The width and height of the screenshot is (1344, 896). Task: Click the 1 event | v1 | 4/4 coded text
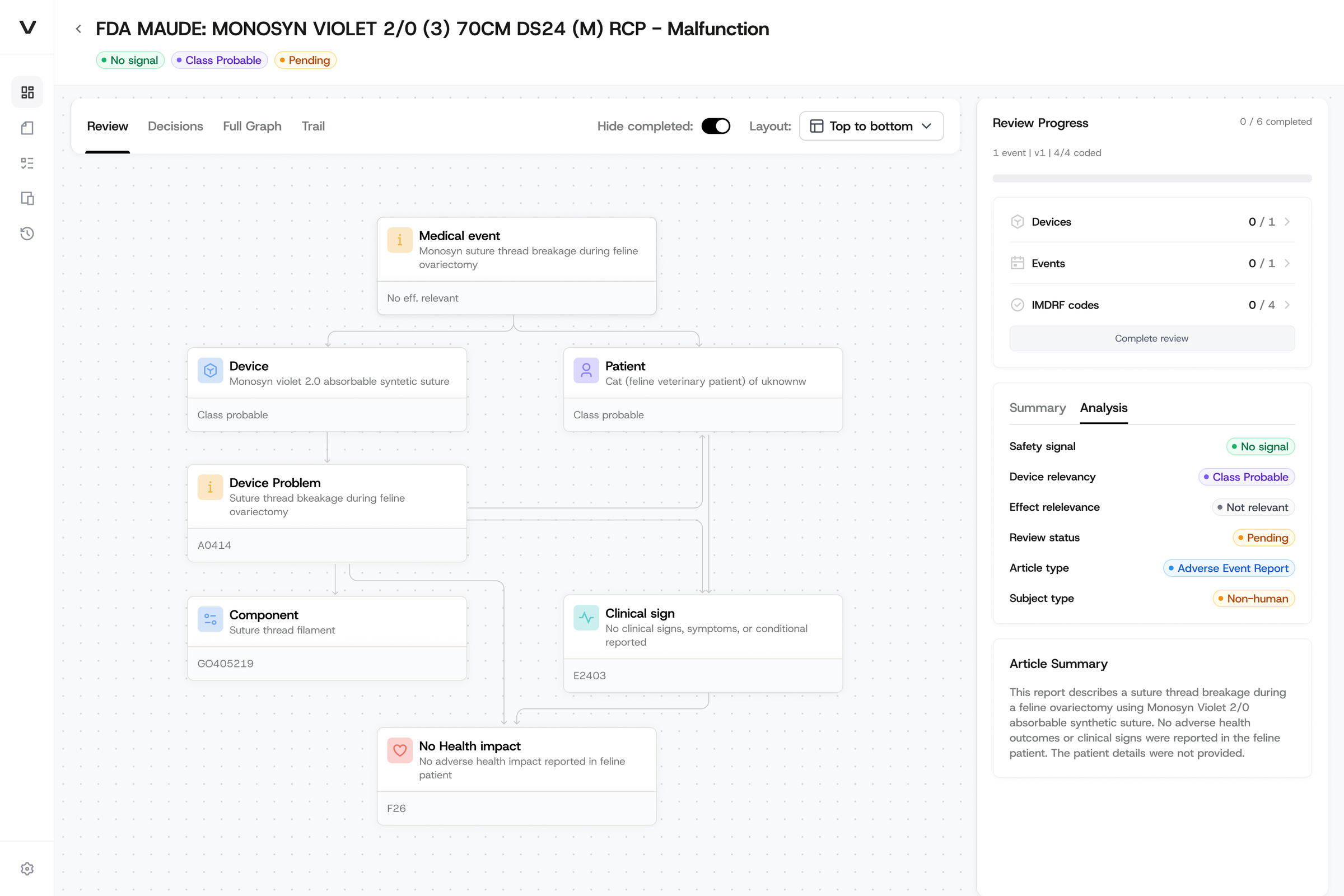(x=1047, y=152)
